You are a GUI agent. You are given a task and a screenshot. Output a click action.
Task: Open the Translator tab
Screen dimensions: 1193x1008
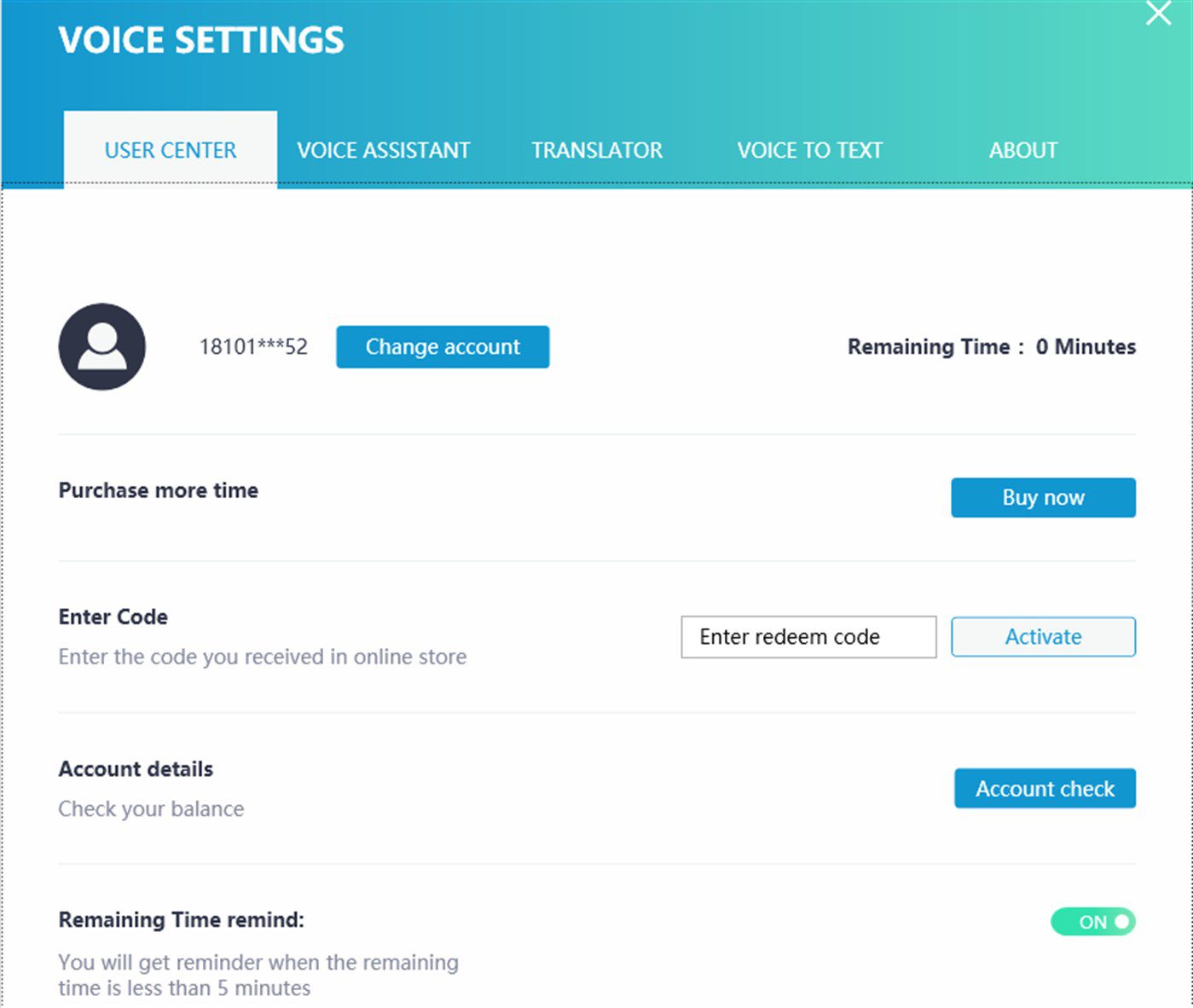coord(597,150)
